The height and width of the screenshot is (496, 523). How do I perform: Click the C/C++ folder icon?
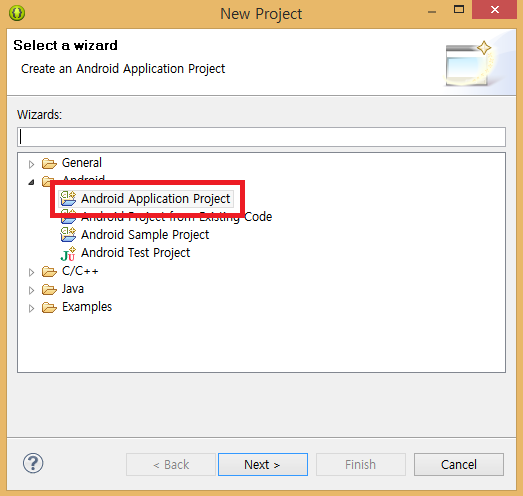point(49,272)
